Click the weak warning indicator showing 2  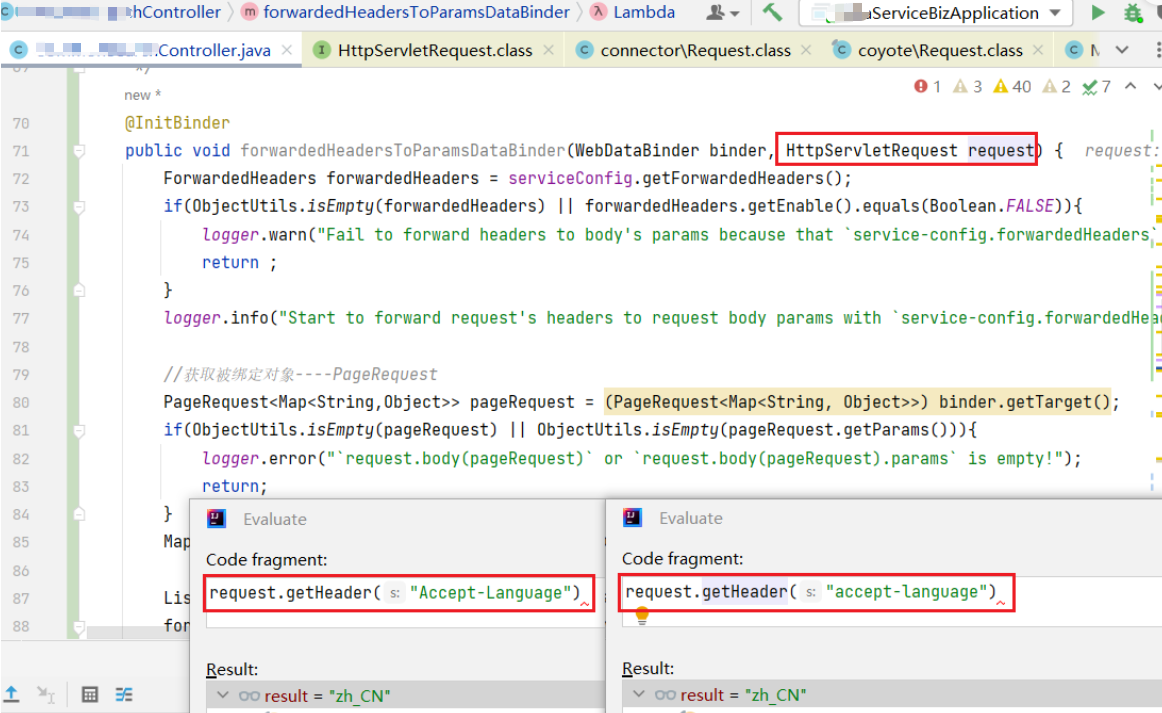click(1057, 87)
